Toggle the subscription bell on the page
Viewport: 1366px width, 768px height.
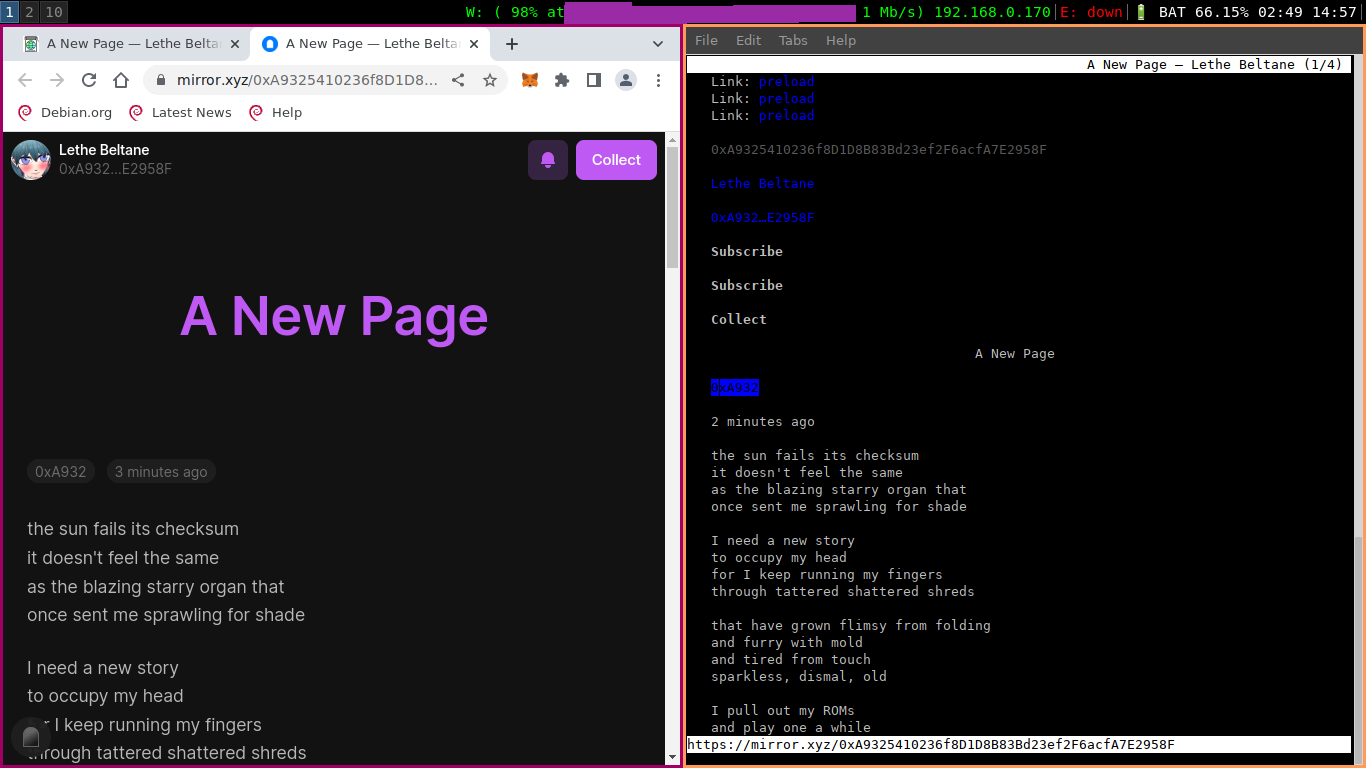547,159
